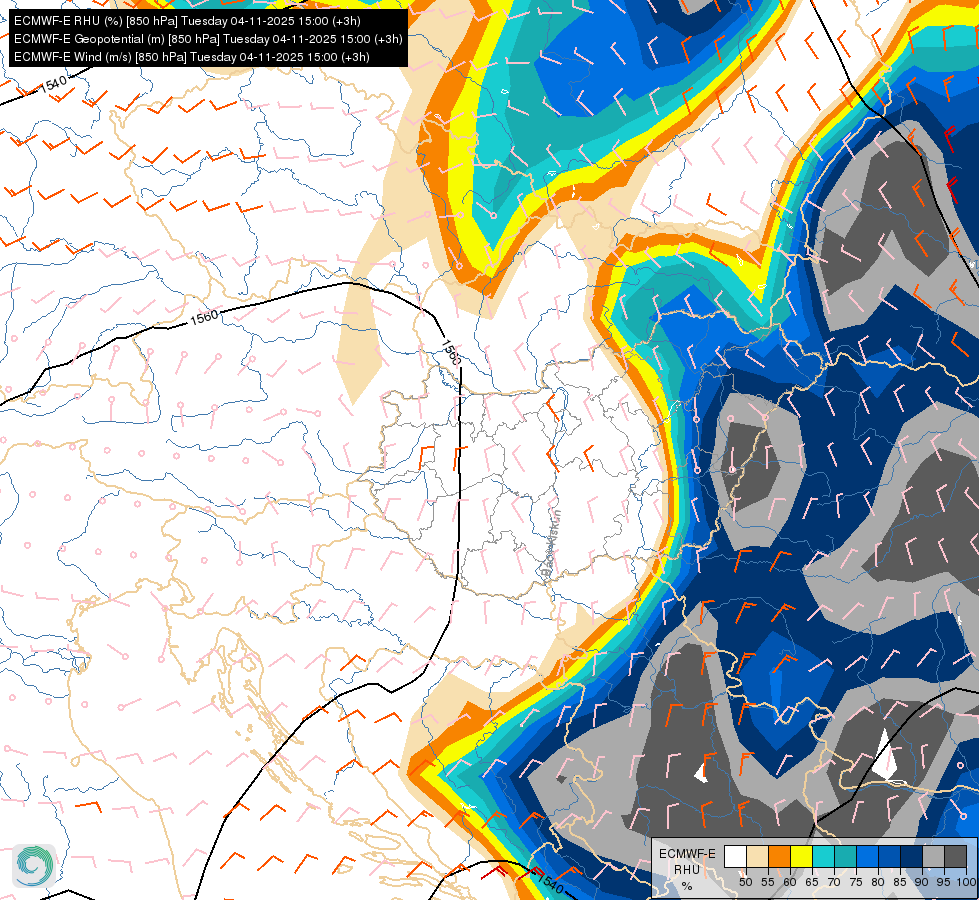Screen dimensions: 979x900
Task: Select the light gray legend swatch for 90-95%
Action: coord(934,857)
